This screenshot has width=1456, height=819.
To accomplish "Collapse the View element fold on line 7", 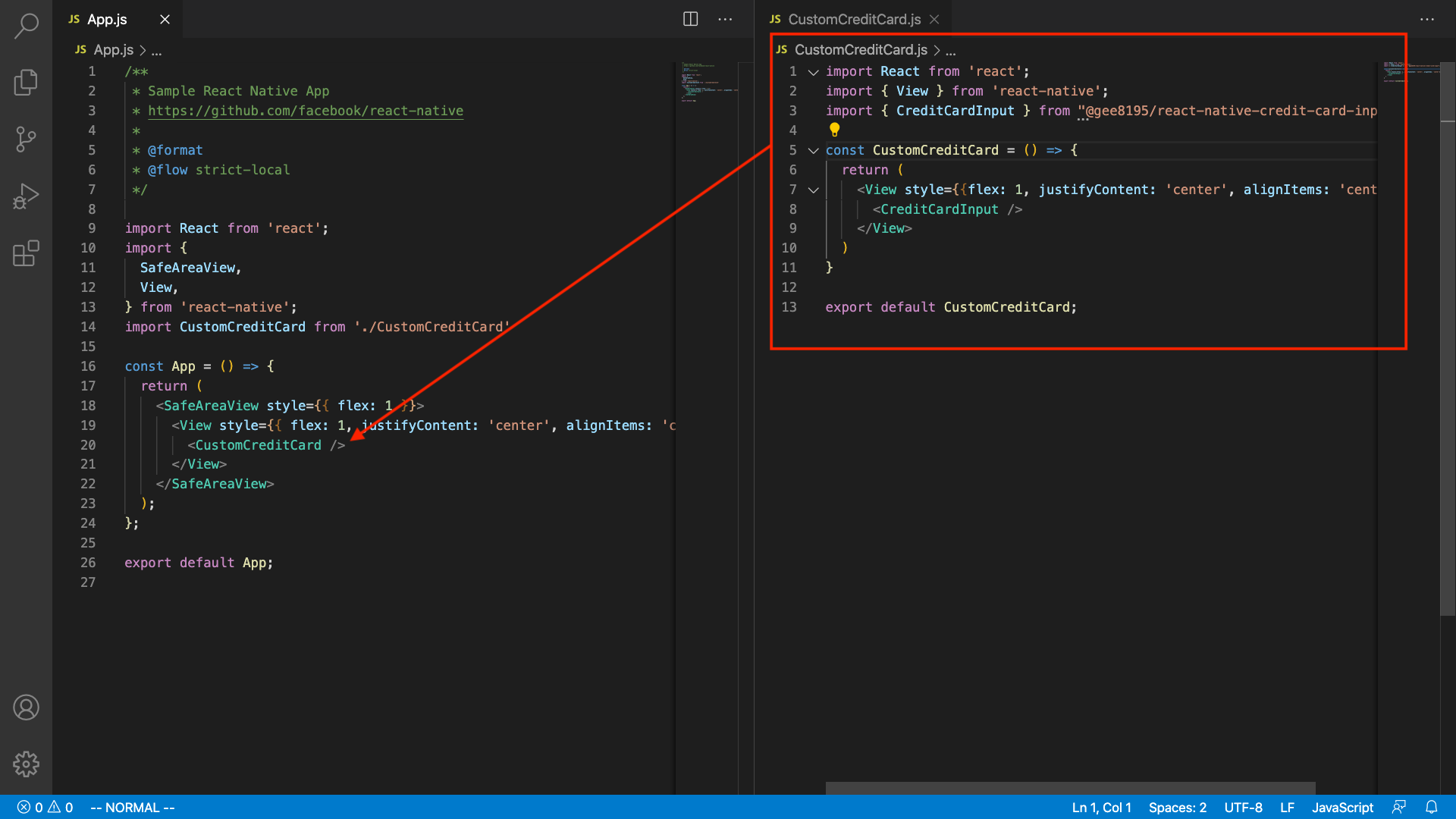I will point(813,190).
